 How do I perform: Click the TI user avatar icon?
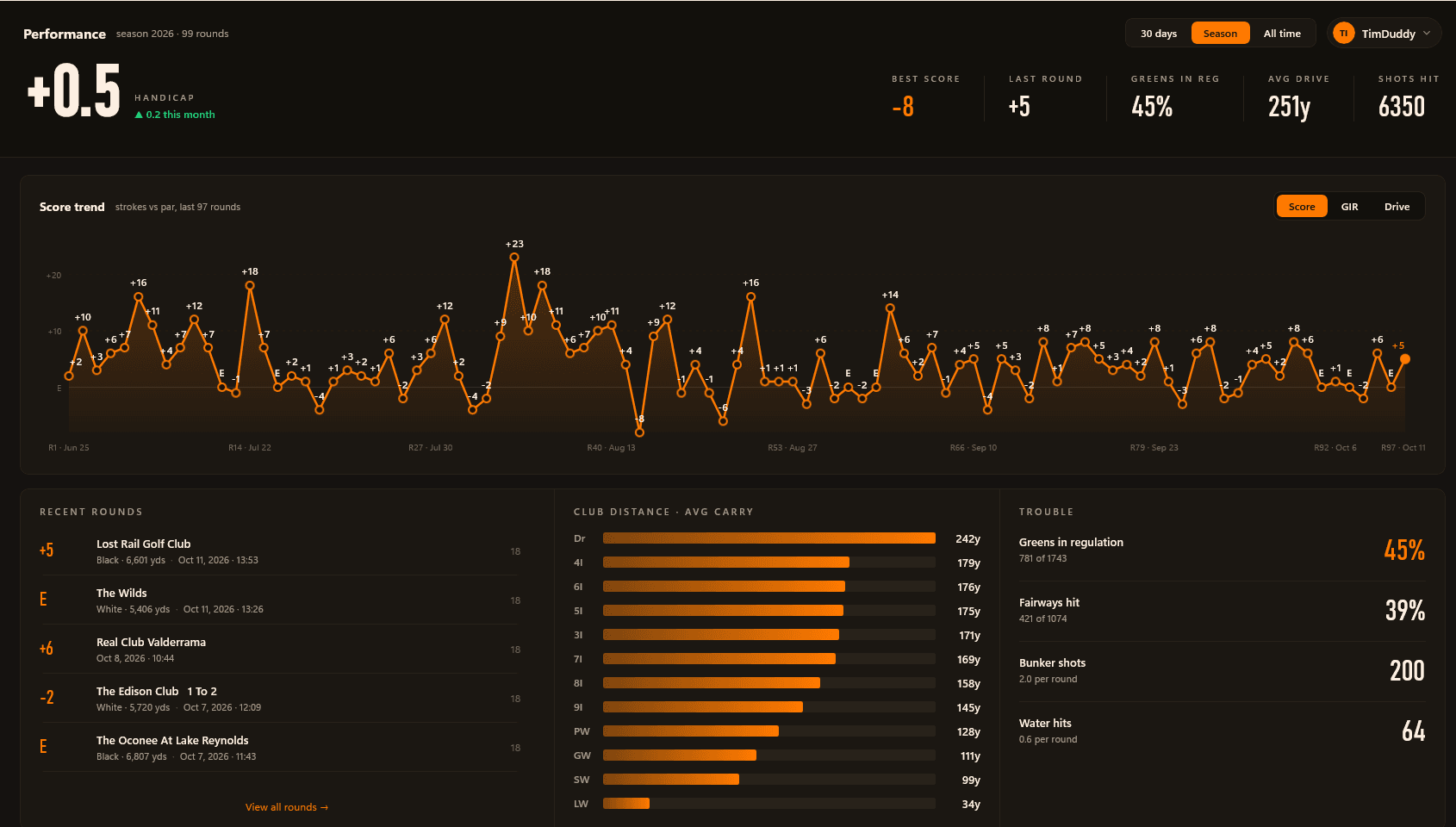pyautogui.click(x=1343, y=34)
